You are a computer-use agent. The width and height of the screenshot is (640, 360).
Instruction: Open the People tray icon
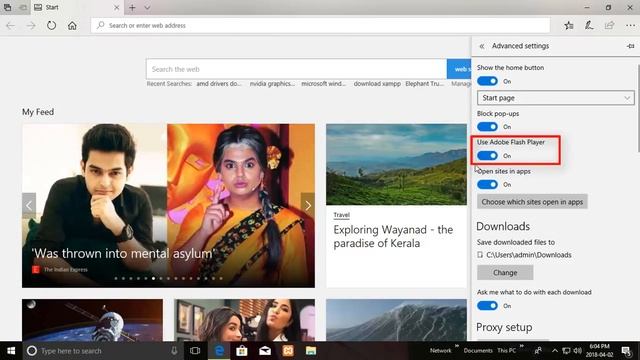click(538, 351)
